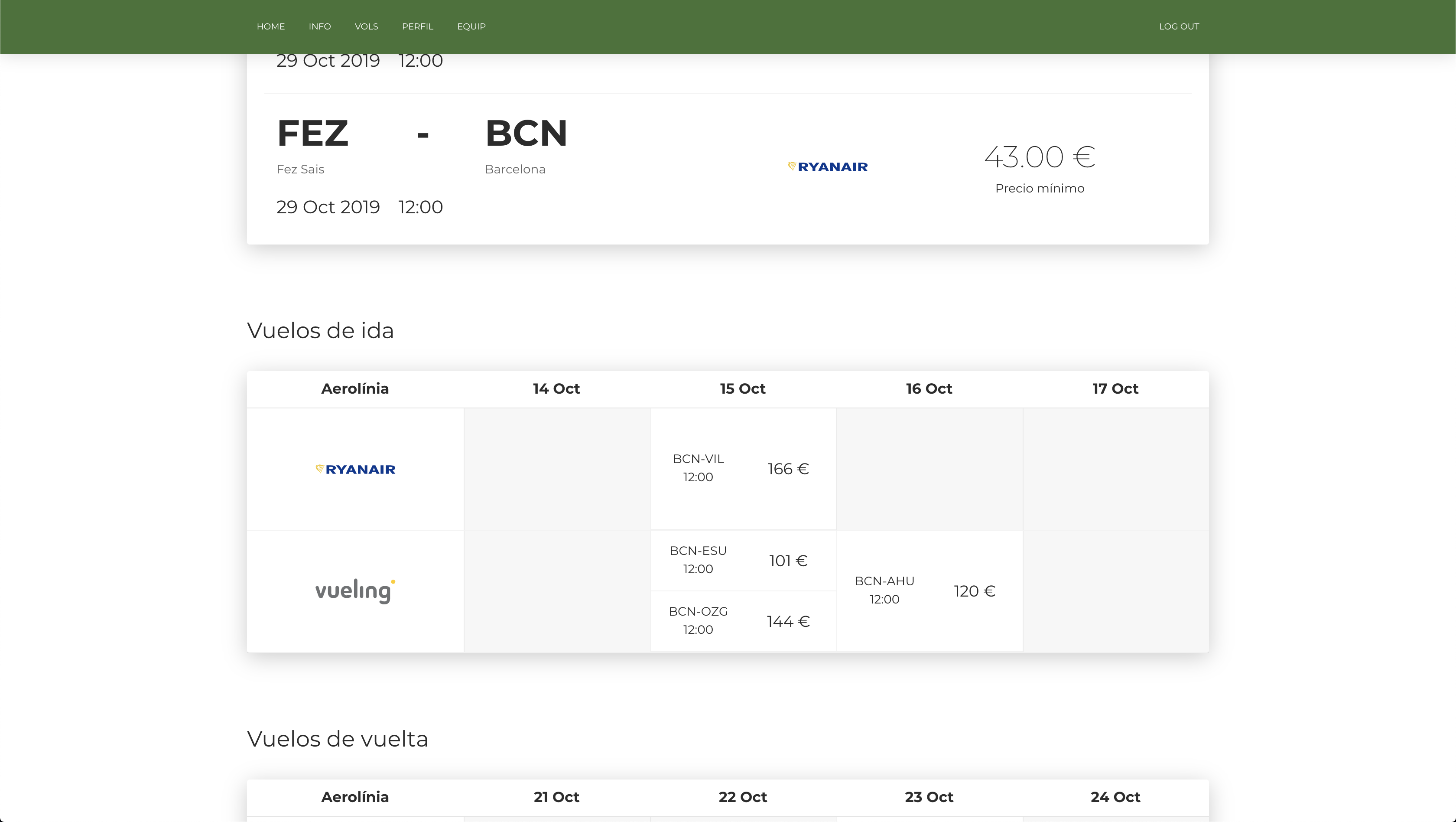Viewport: 1456px width, 822px height.
Task: Select BCN-ESU flight for 101 €
Action: [x=743, y=560]
